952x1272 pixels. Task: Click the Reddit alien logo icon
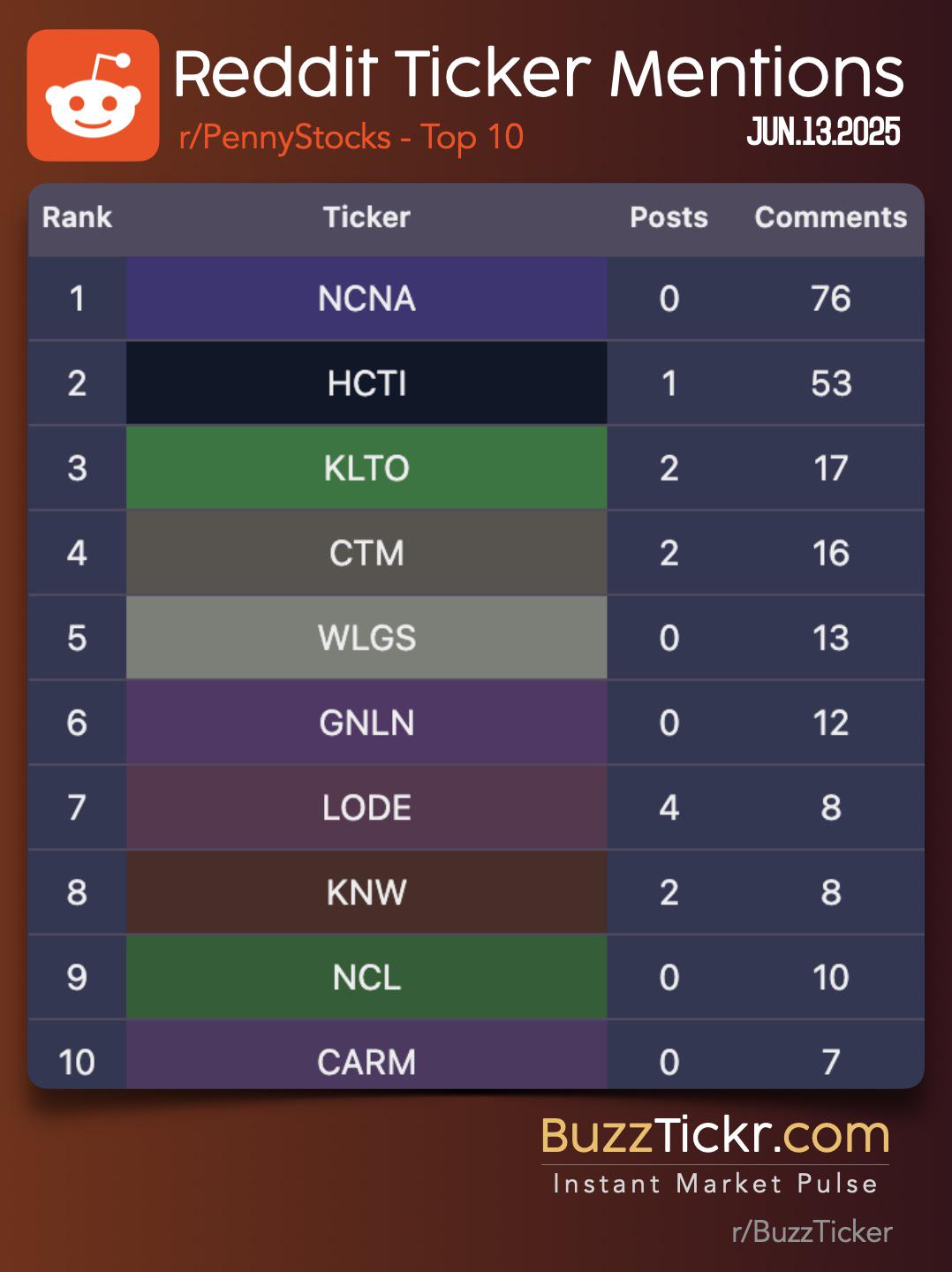pyautogui.click(x=93, y=95)
